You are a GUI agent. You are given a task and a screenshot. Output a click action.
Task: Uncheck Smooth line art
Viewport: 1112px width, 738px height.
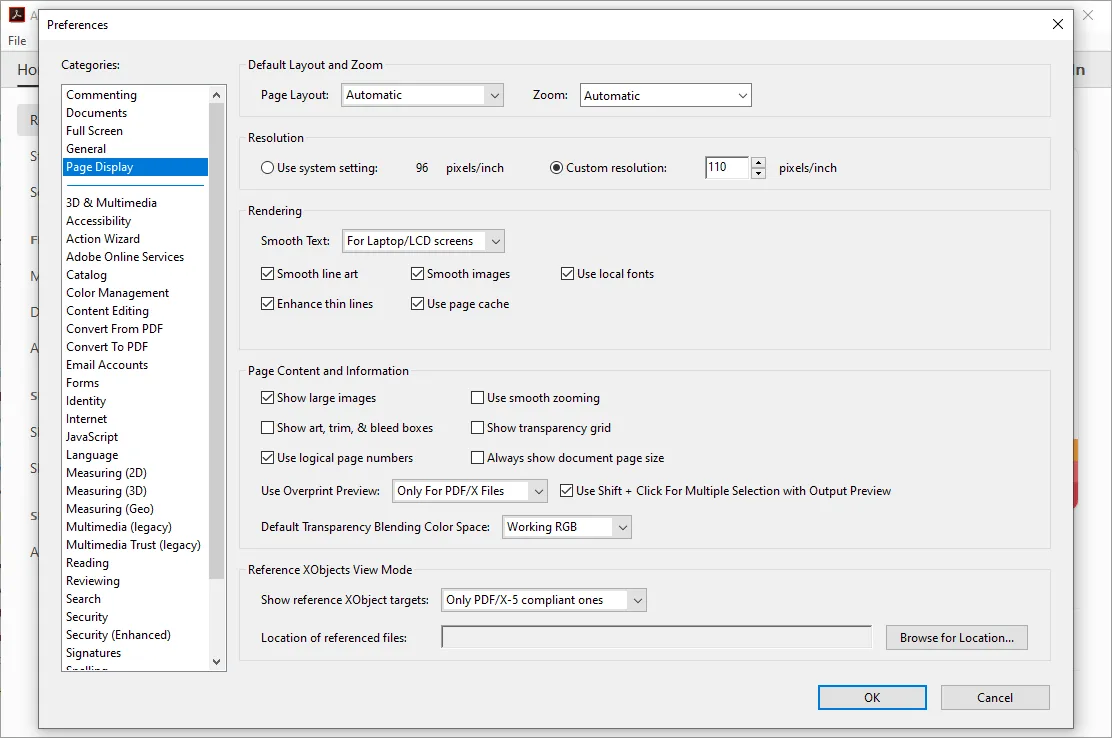pyautogui.click(x=268, y=274)
